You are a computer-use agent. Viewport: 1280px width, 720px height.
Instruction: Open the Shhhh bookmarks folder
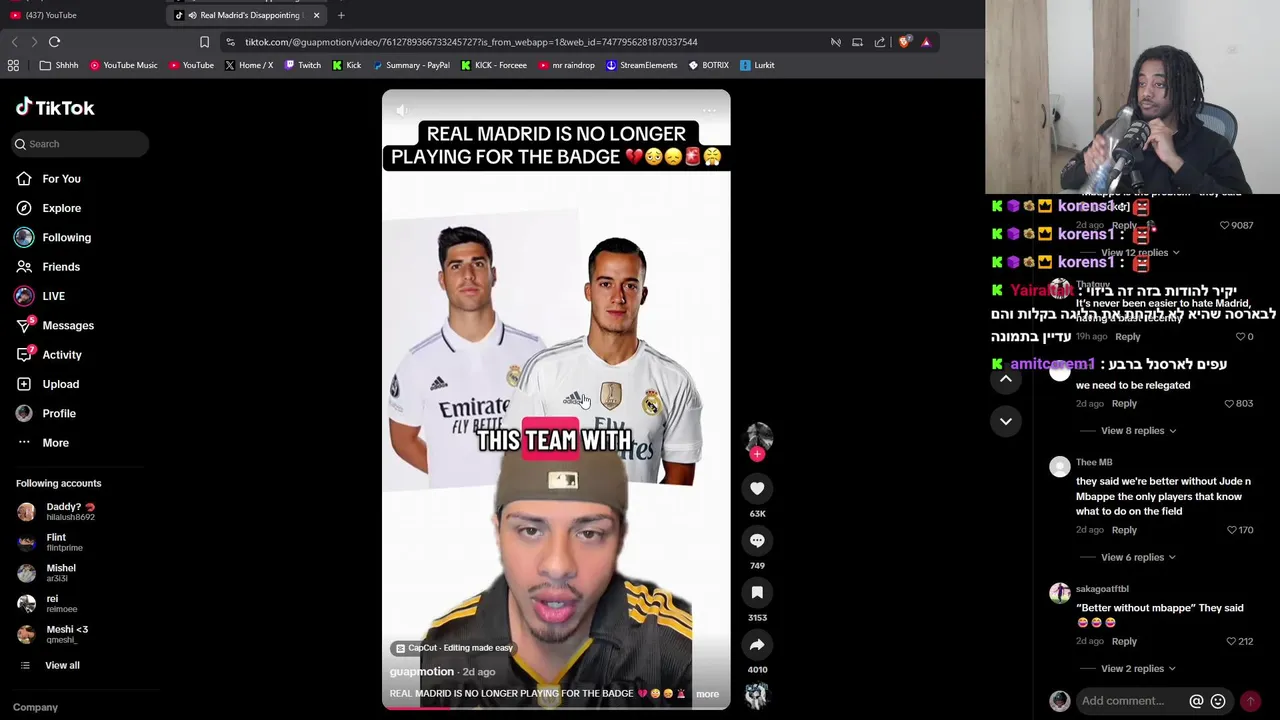click(x=59, y=65)
